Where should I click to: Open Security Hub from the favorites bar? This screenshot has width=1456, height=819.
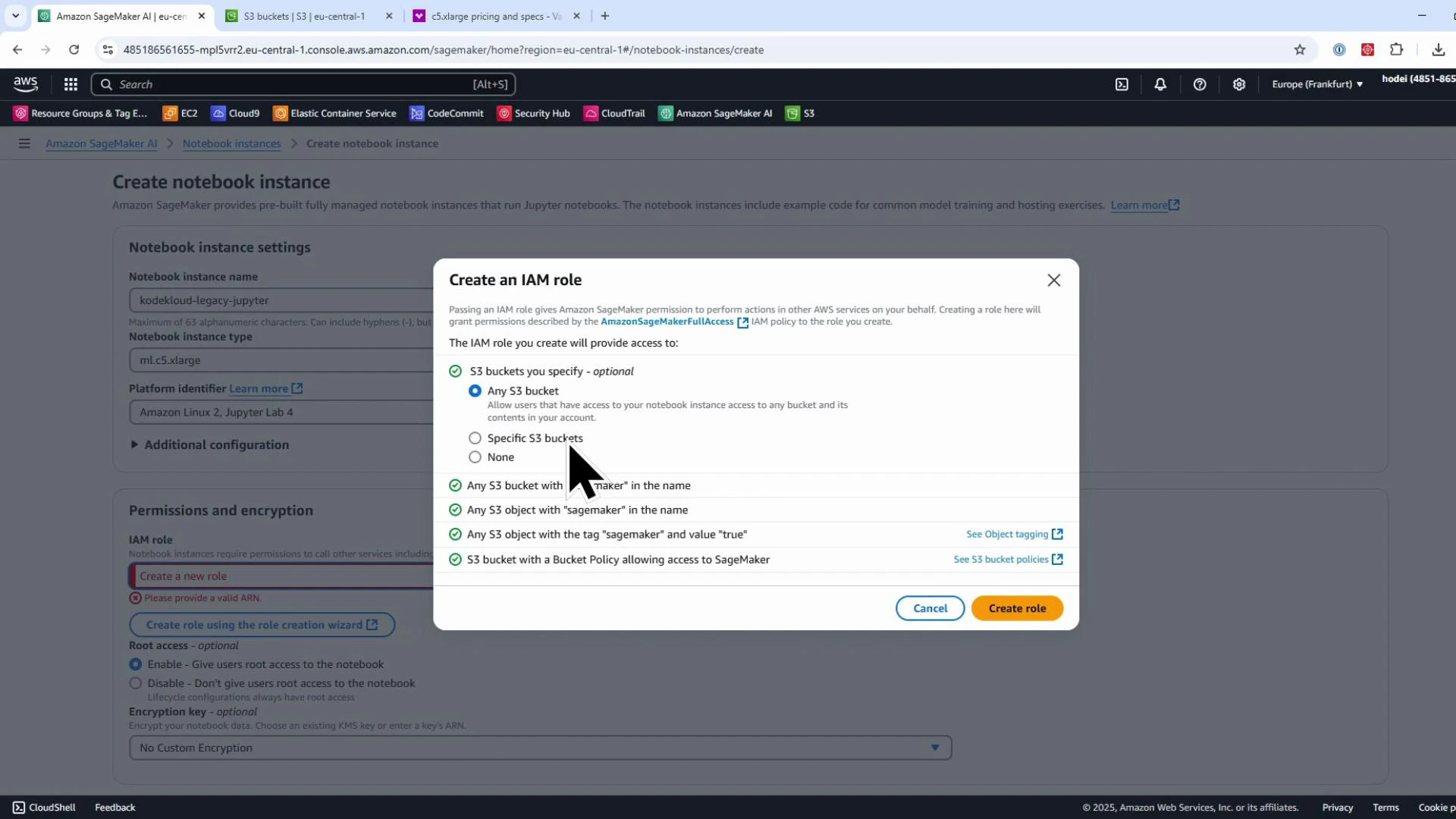pyautogui.click(x=534, y=113)
